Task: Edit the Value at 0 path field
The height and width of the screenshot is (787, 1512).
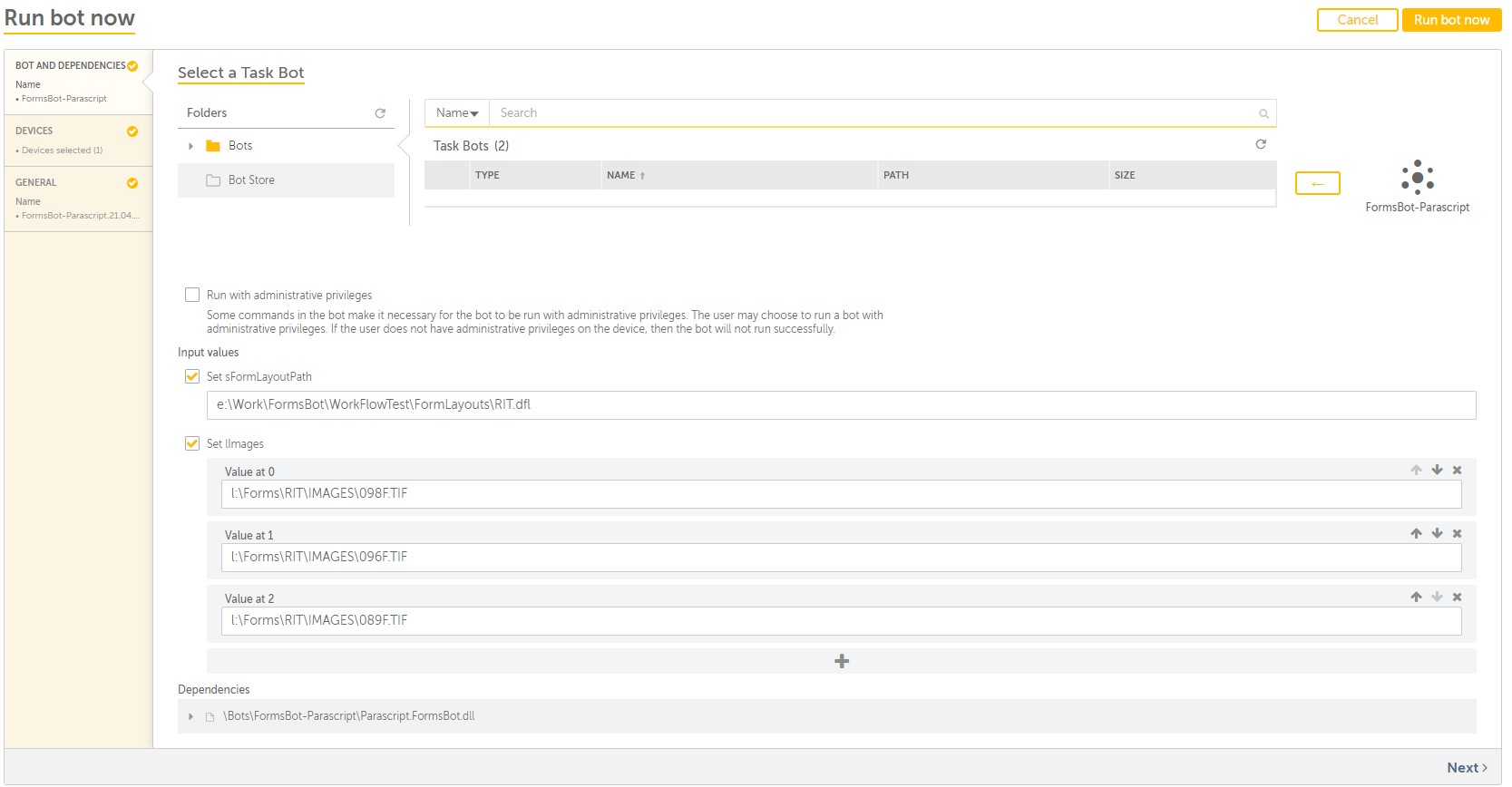Action: pyautogui.click(x=842, y=494)
